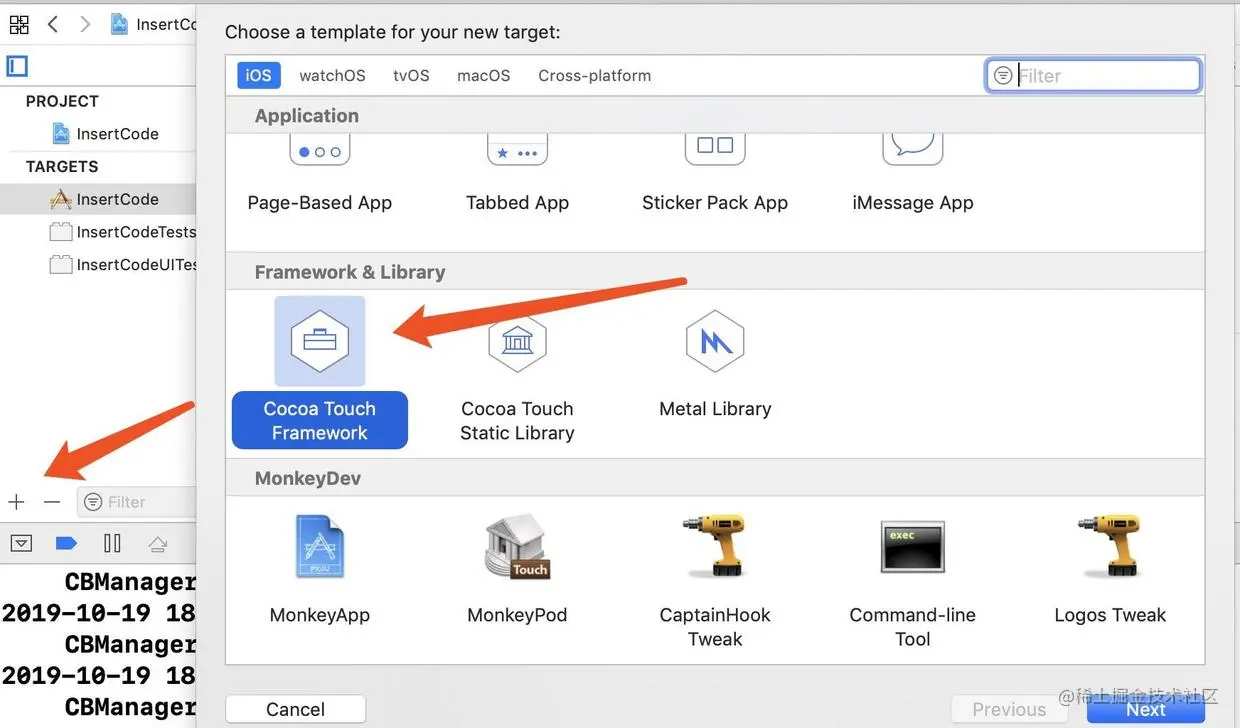
Task: Pause program execution in debug bar
Action: (x=112, y=543)
